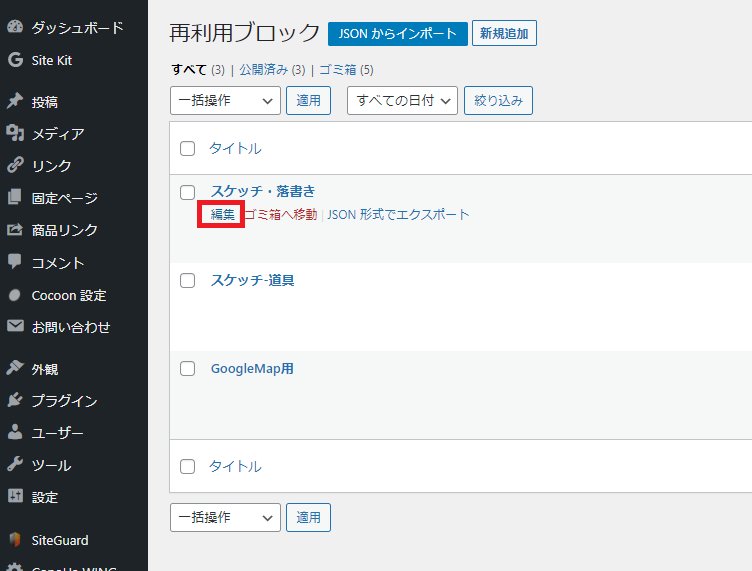Open the ユーザー menu item
Image resolution: width=752 pixels, height=571 pixels.
(x=58, y=433)
